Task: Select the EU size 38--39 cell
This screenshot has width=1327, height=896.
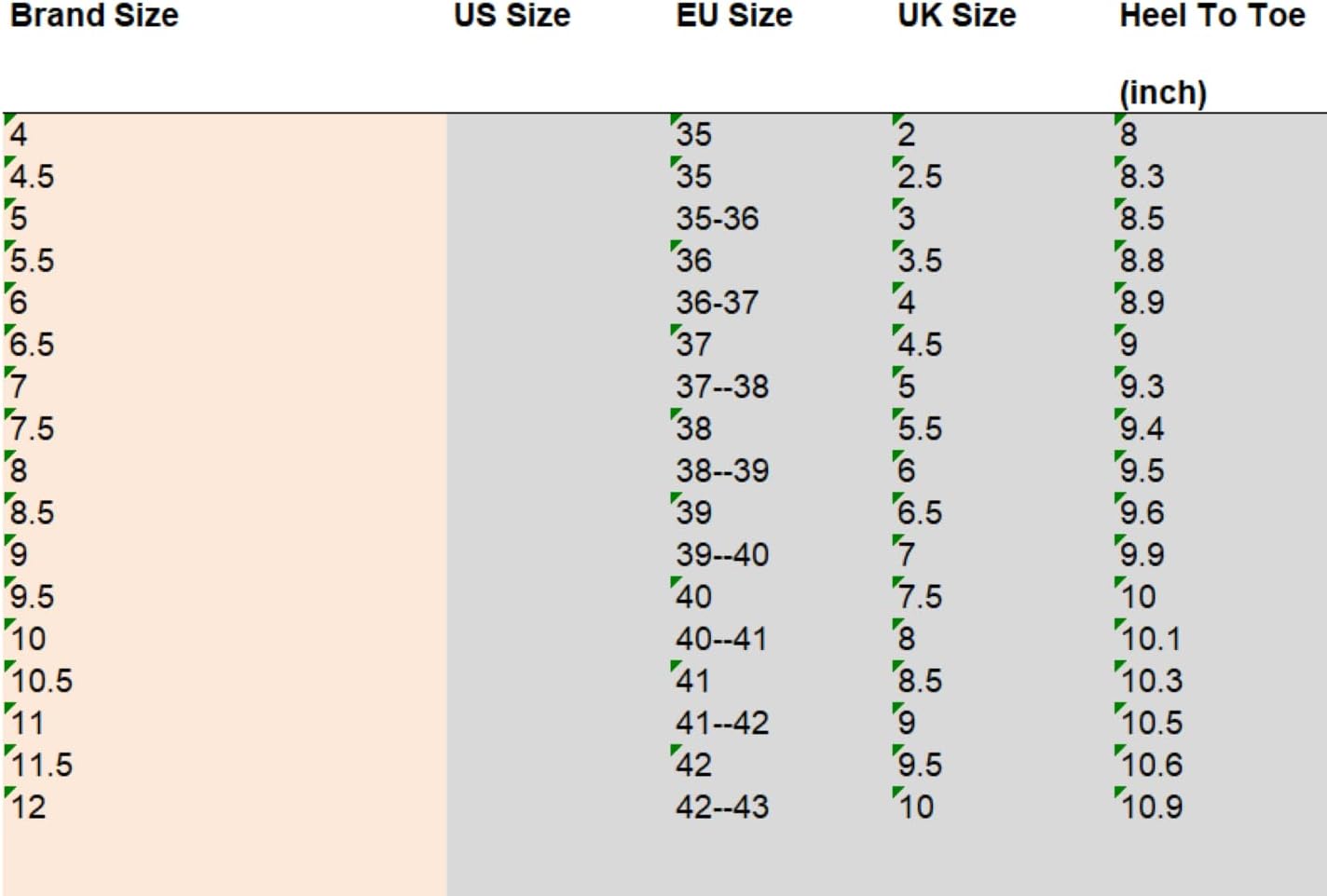Action: pyautogui.click(x=722, y=471)
